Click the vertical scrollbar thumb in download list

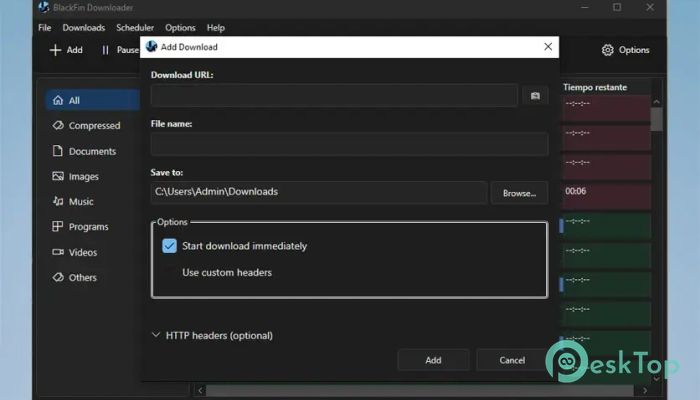point(656,119)
